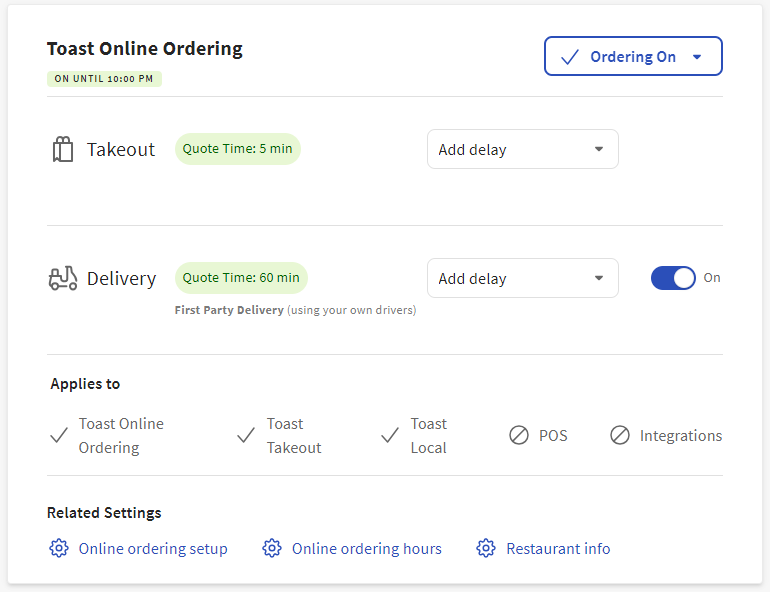Click the On Until 10:00 PM status badge

(104, 79)
